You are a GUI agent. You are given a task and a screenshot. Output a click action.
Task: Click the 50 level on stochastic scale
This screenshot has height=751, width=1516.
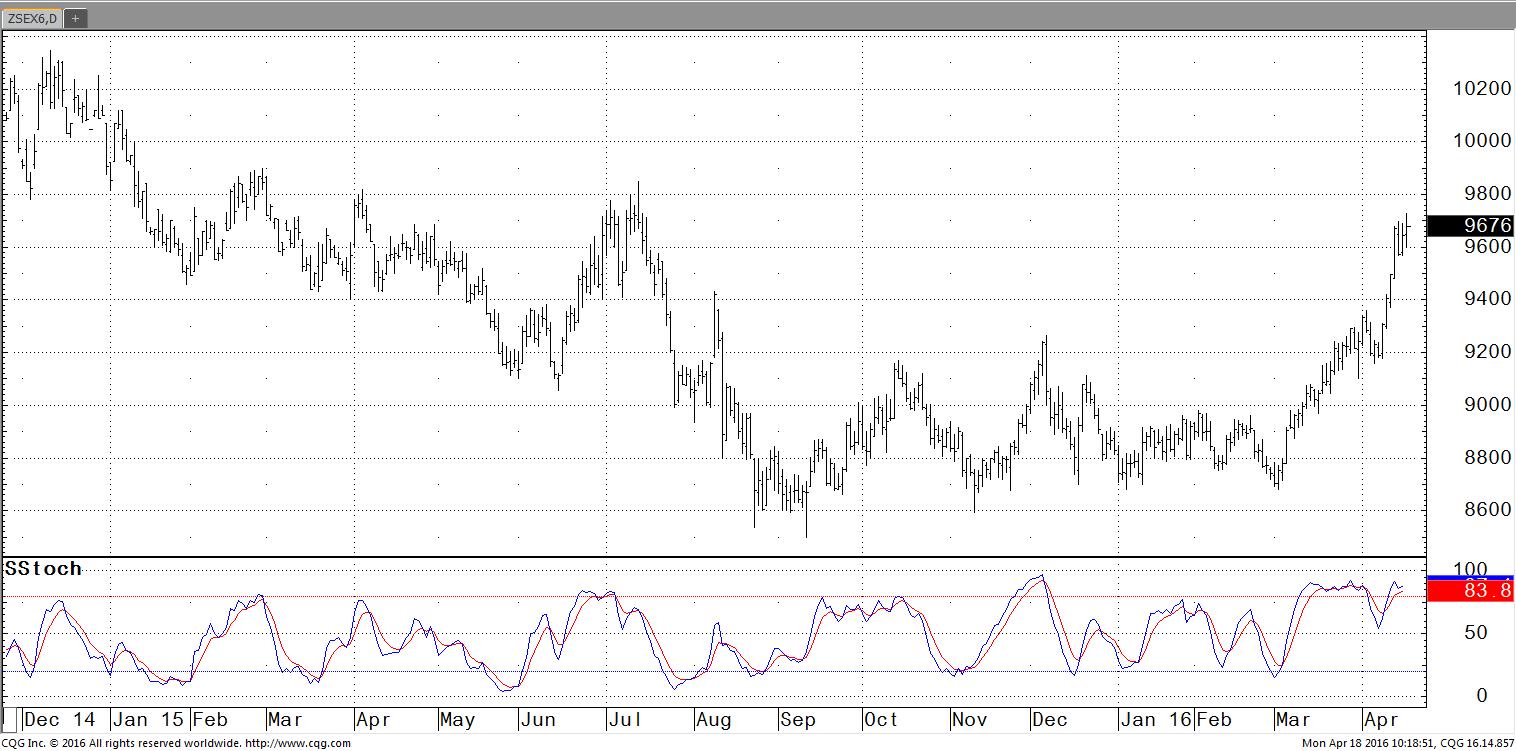tap(1474, 633)
